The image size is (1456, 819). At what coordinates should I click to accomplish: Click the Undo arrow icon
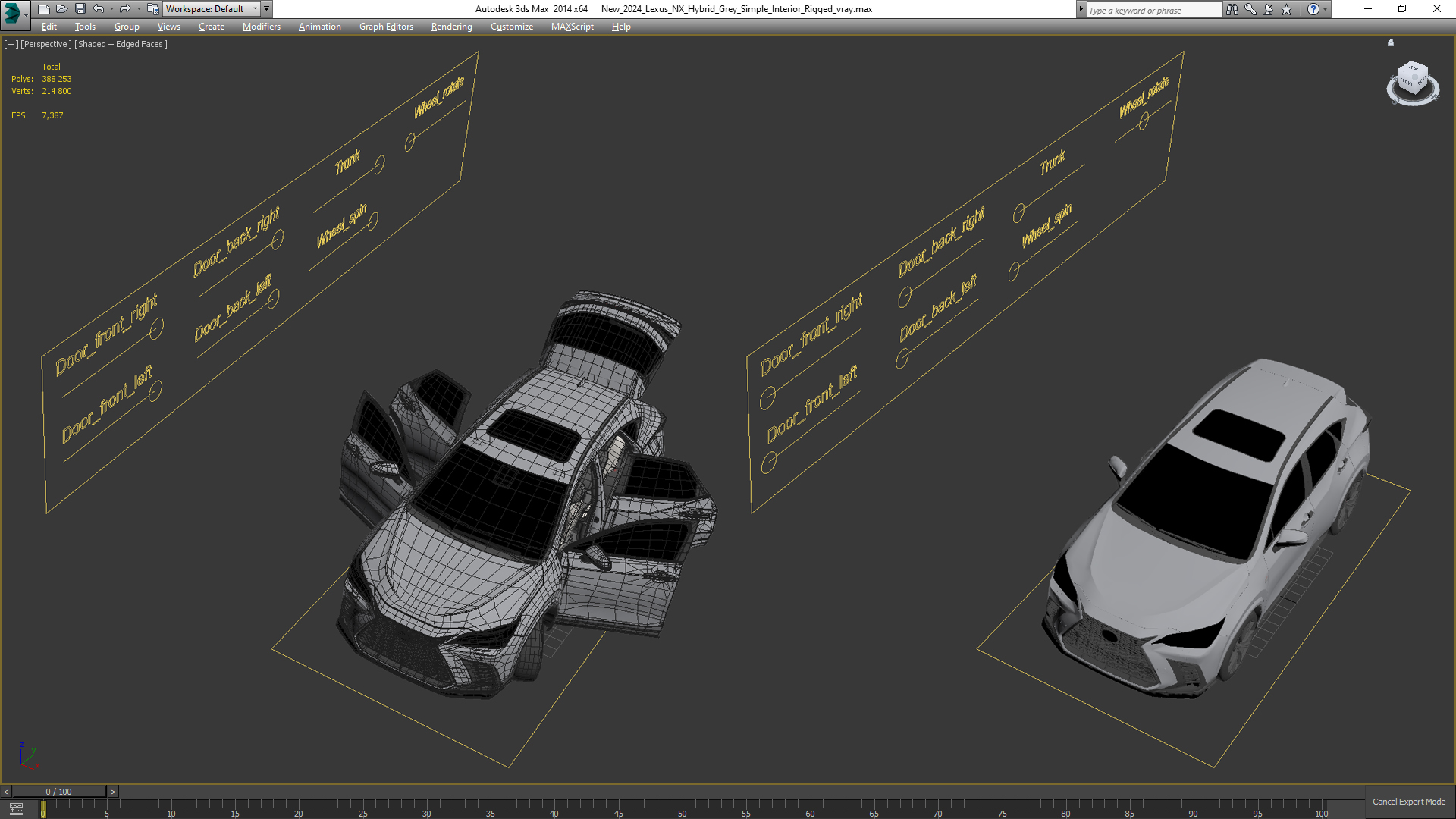[x=98, y=9]
